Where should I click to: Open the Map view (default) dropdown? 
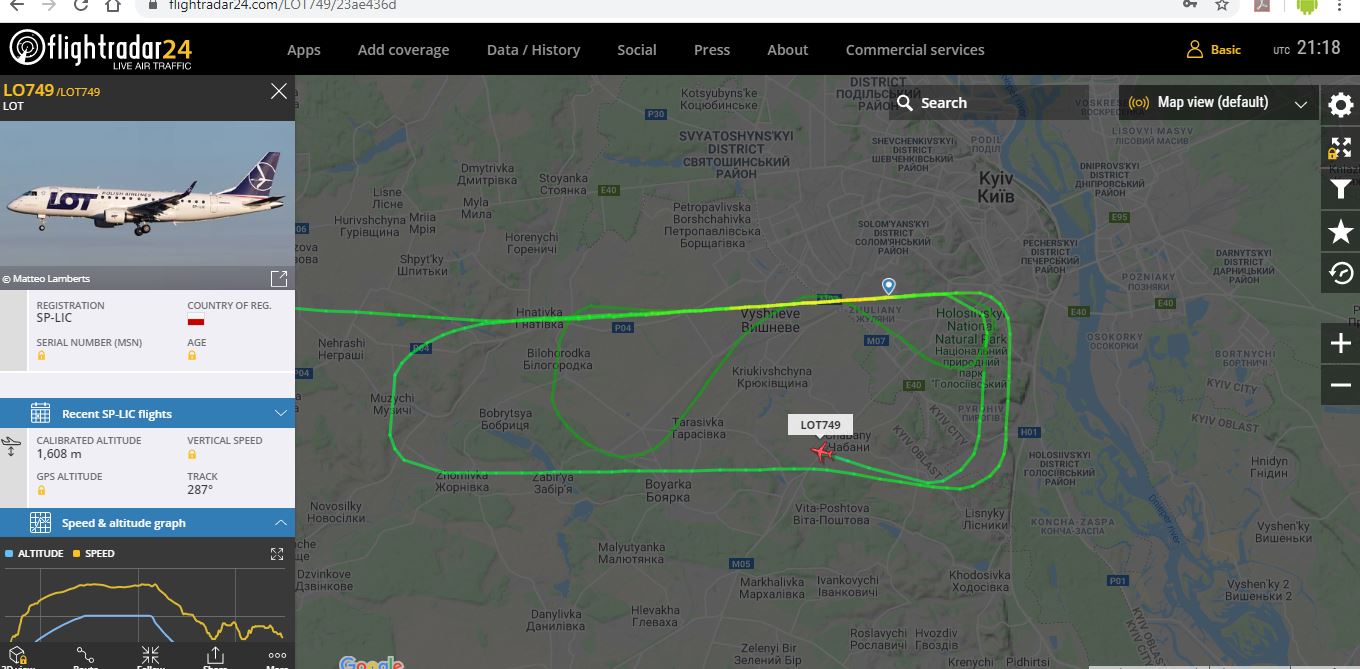(1219, 102)
